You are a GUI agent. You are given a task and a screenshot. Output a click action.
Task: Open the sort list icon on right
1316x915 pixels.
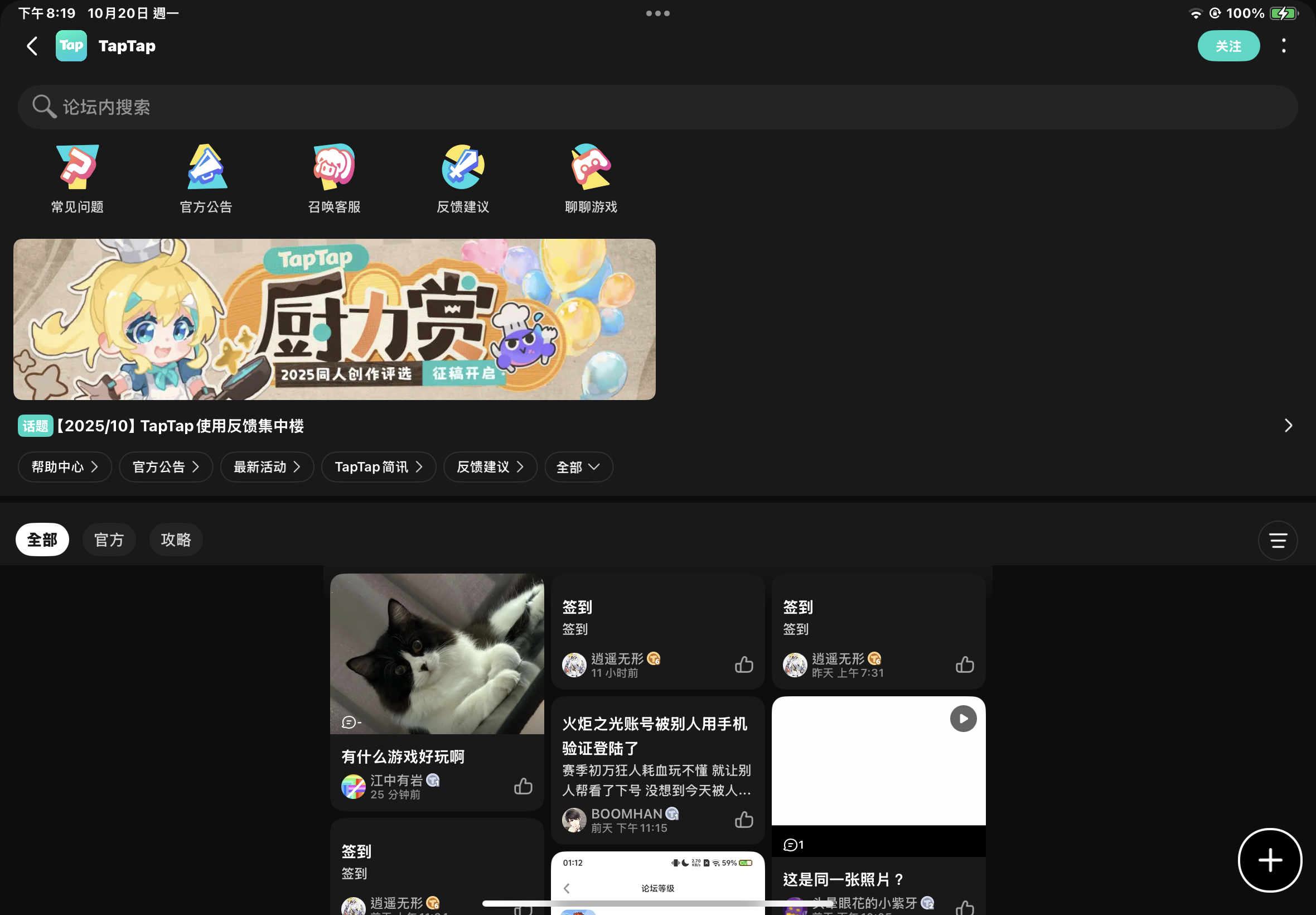(1277, 540)
